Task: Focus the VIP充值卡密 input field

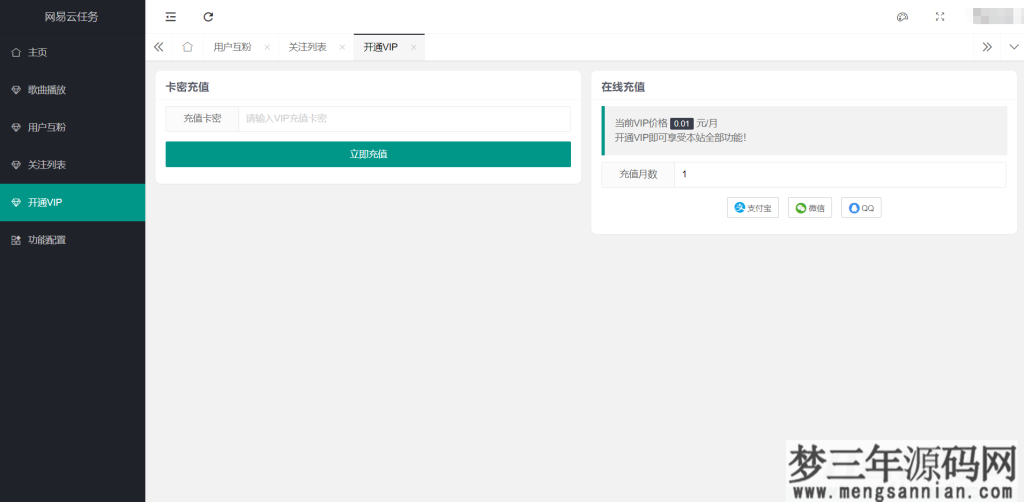Action: click(404, 119)
